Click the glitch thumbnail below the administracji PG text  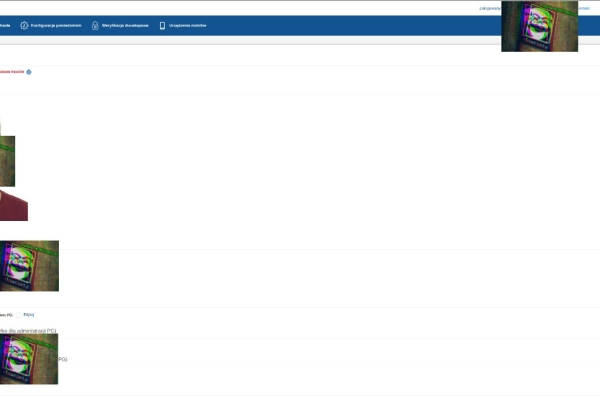[29, 359]
